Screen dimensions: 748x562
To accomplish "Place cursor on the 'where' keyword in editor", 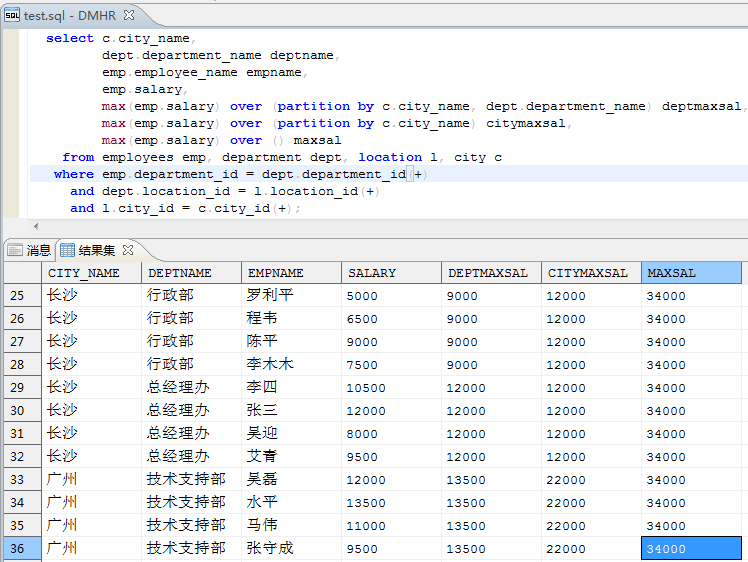I will (74, 174).
